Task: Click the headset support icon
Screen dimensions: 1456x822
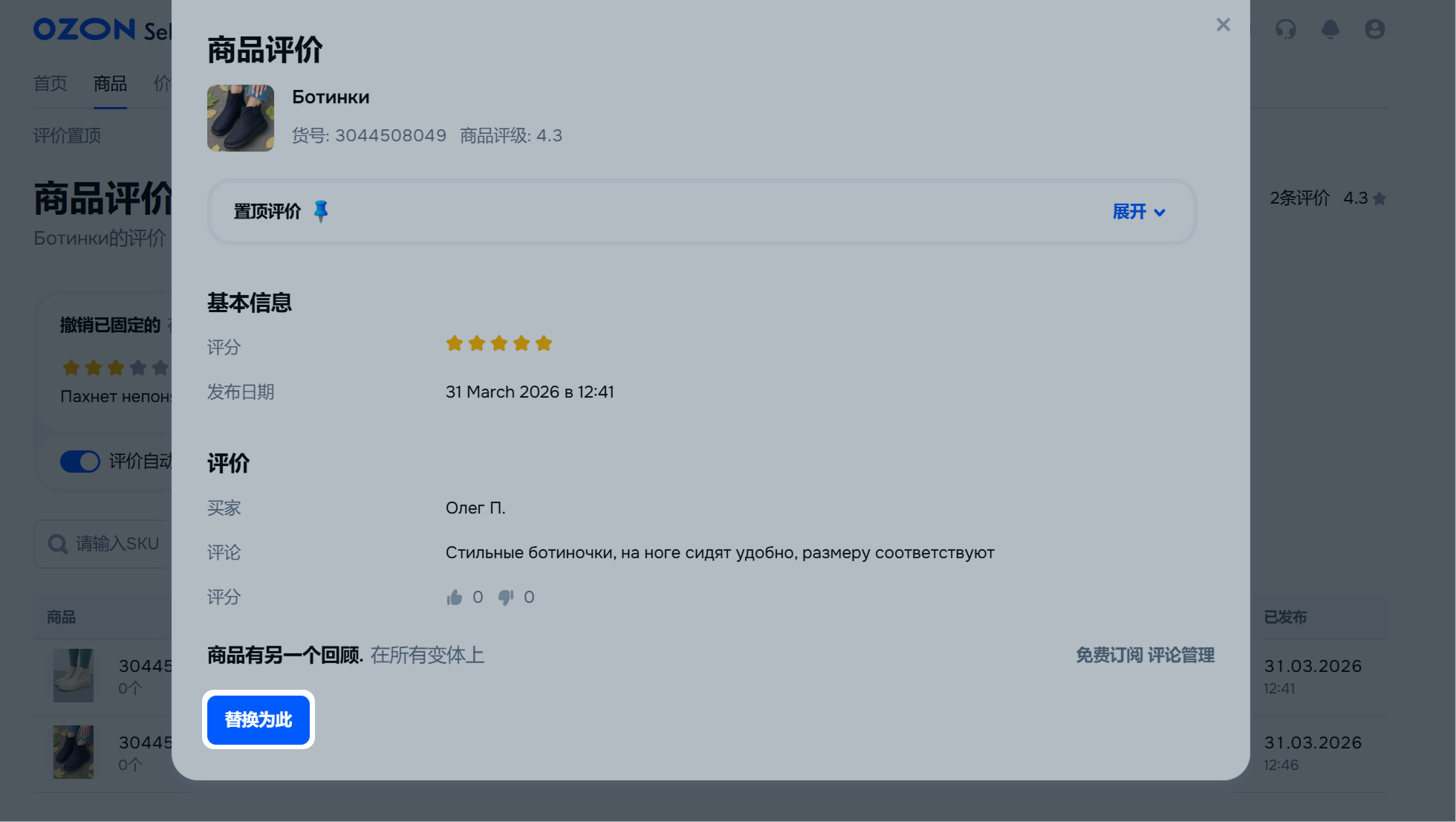Action: coord(1285,29)
